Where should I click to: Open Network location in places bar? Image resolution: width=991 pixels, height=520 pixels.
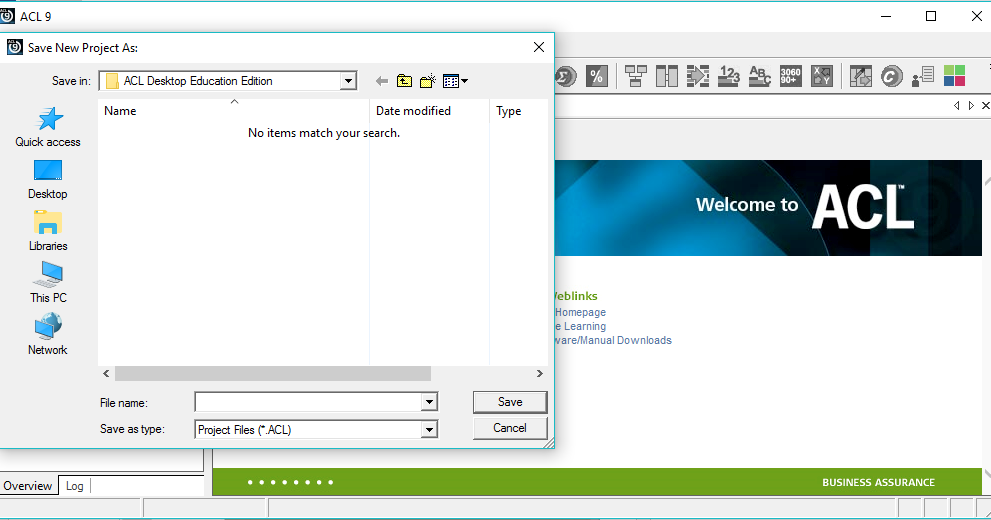(x=48, y=336)
